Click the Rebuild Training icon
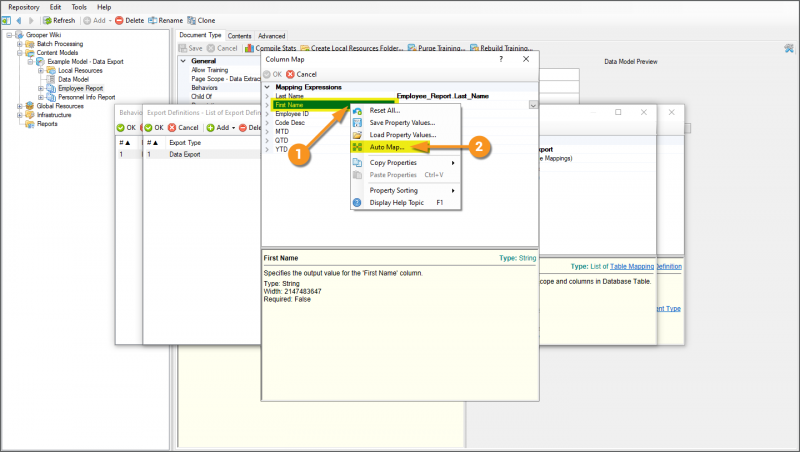Image resolution: width=800 pixels, height=452 pixels. (x=474, y=48)
